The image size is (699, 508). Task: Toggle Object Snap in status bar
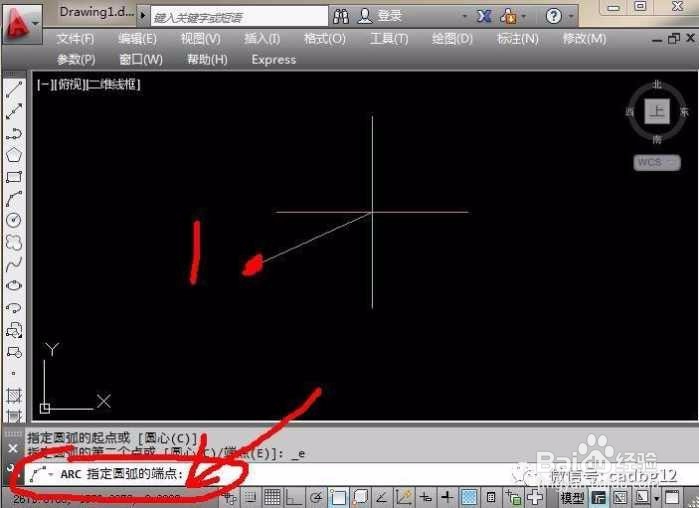(x=338, y=497)
